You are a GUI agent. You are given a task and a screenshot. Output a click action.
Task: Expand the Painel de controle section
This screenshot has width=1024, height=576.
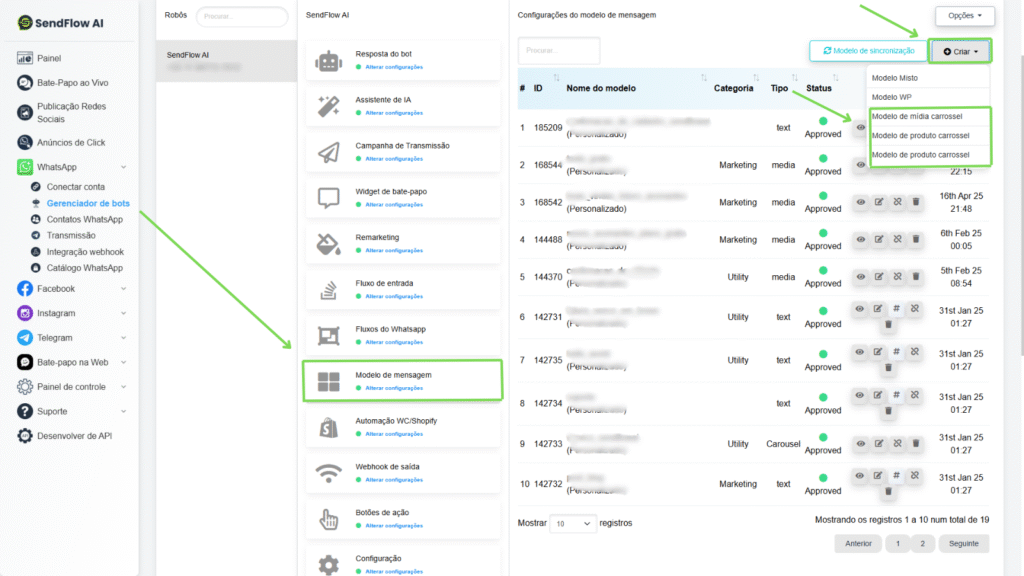pyautogui.click(x=123, y=387)
